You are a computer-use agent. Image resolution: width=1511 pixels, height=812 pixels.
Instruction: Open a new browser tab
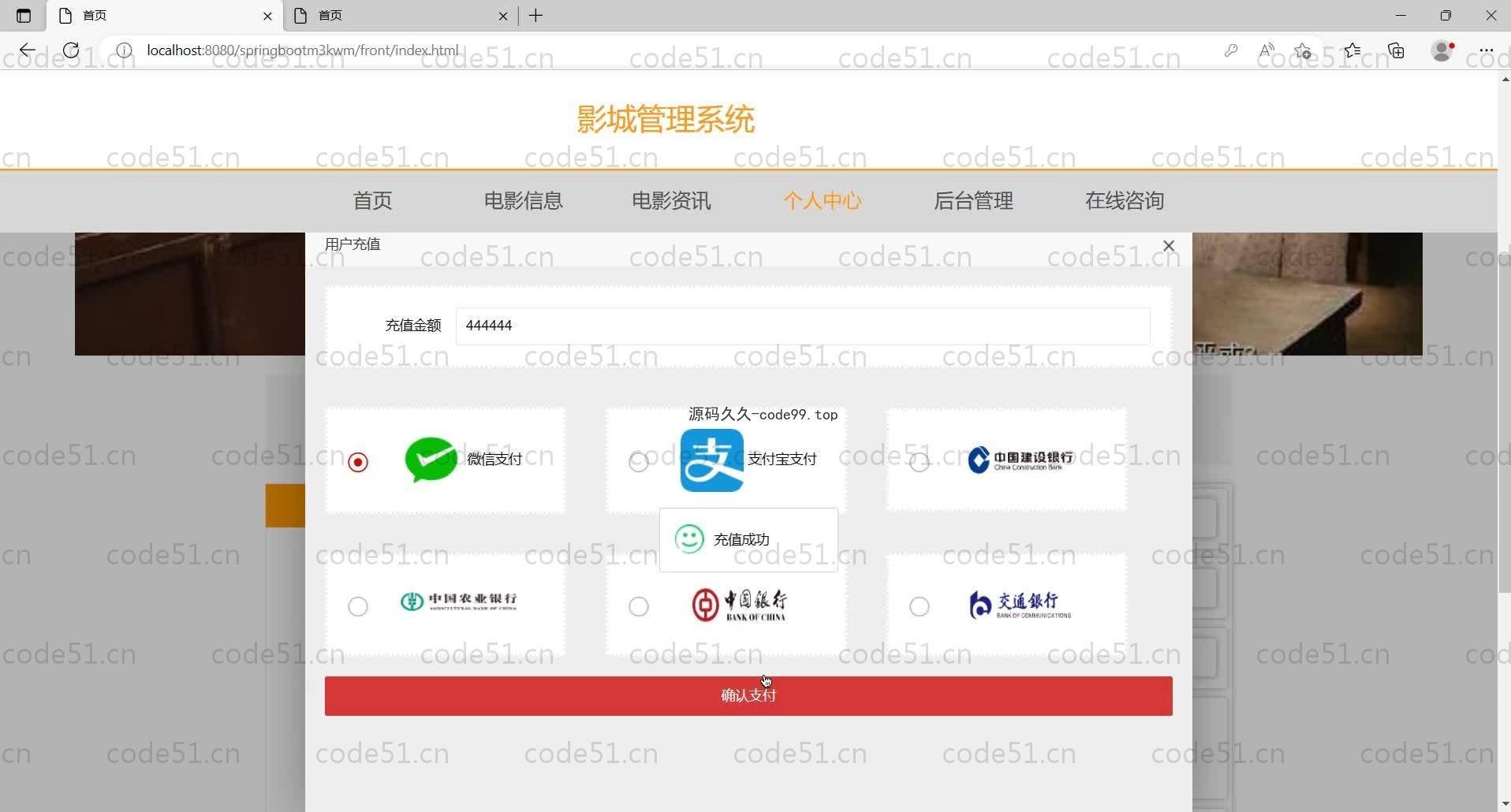click(x=536, y=16)
